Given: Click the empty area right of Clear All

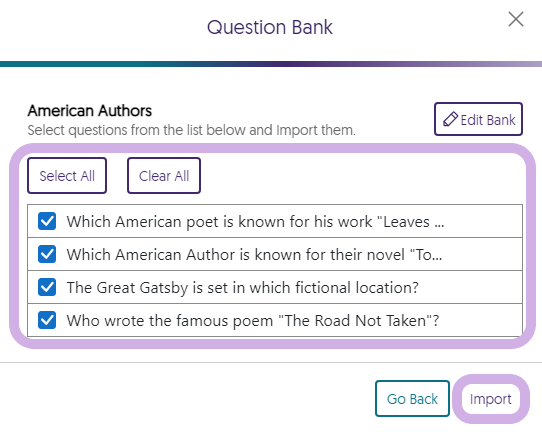Looking at the screenshot, I should (x=361, y=176).
